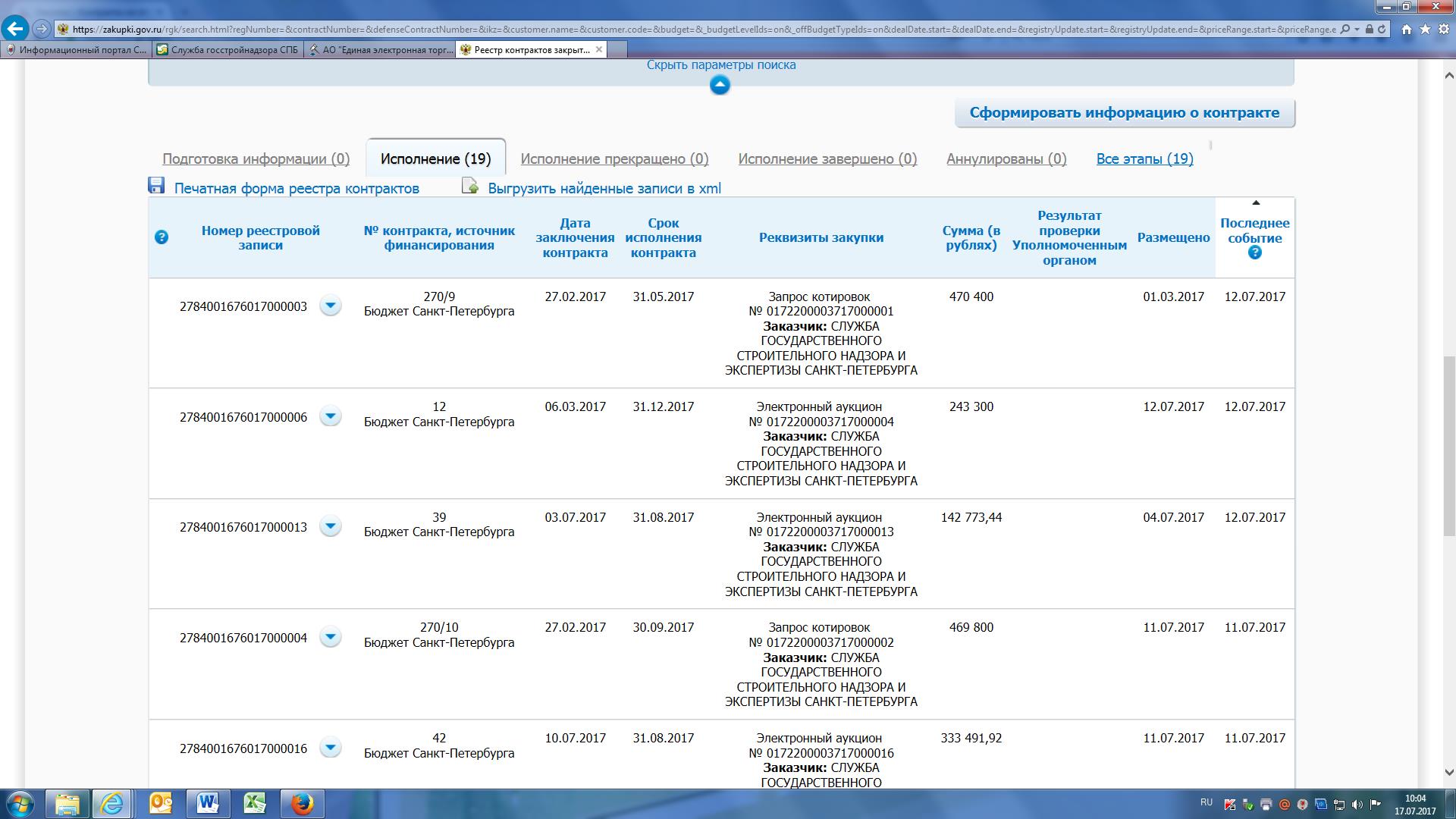Close the Реестр контрактов tab
This screenshot has width=1456, height=819.
coord(599,49)
